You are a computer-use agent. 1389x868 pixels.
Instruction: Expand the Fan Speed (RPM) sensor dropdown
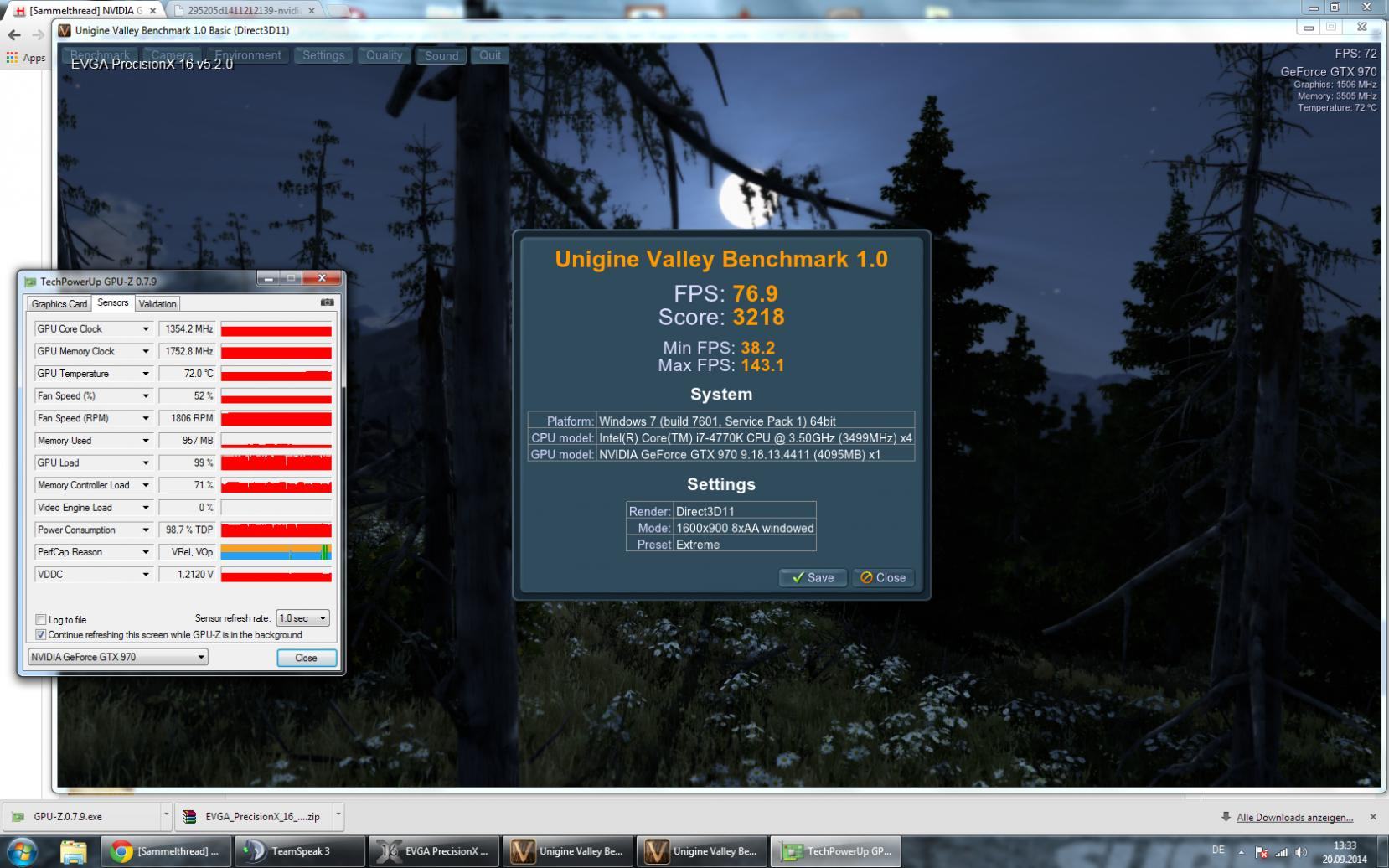coord(146,418)
